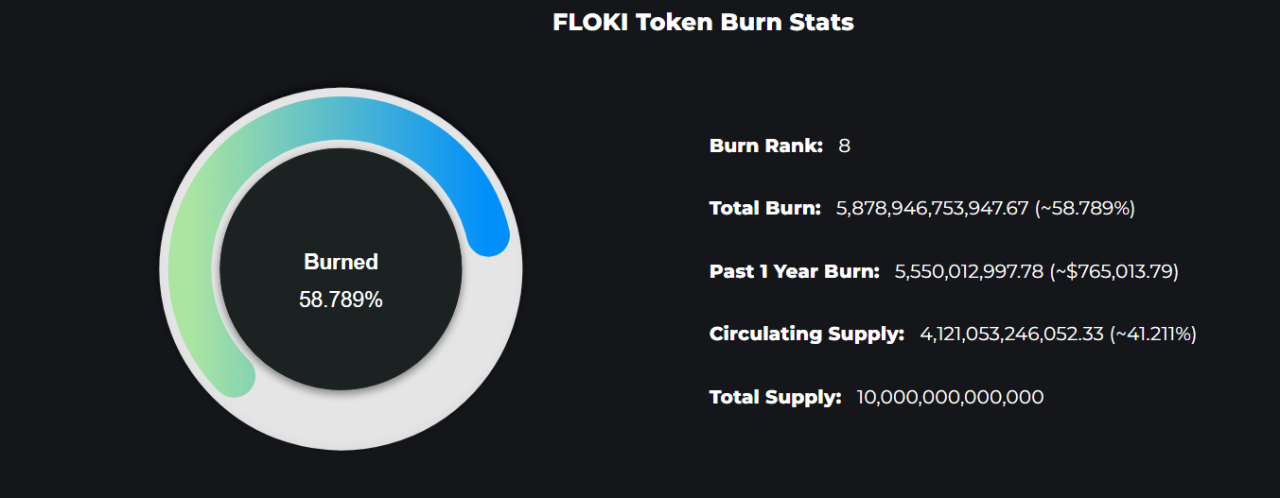Image resolution: width=1280 pixels, height=498 pixels.
Task: Click the Burned label inside the chart
Action: [x=341, y=262]
